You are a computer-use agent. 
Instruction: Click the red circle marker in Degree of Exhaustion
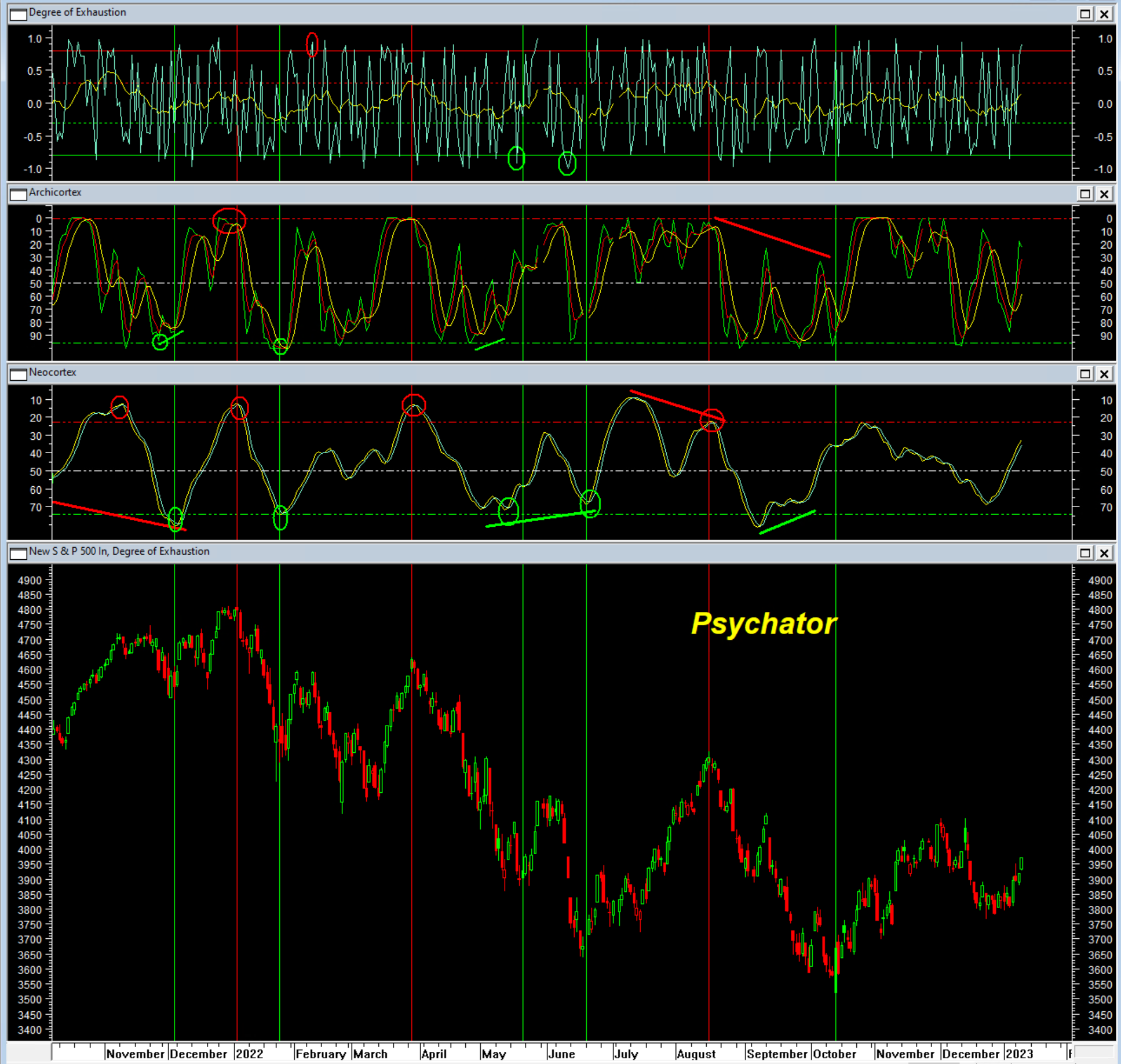(x=312, y=45)
